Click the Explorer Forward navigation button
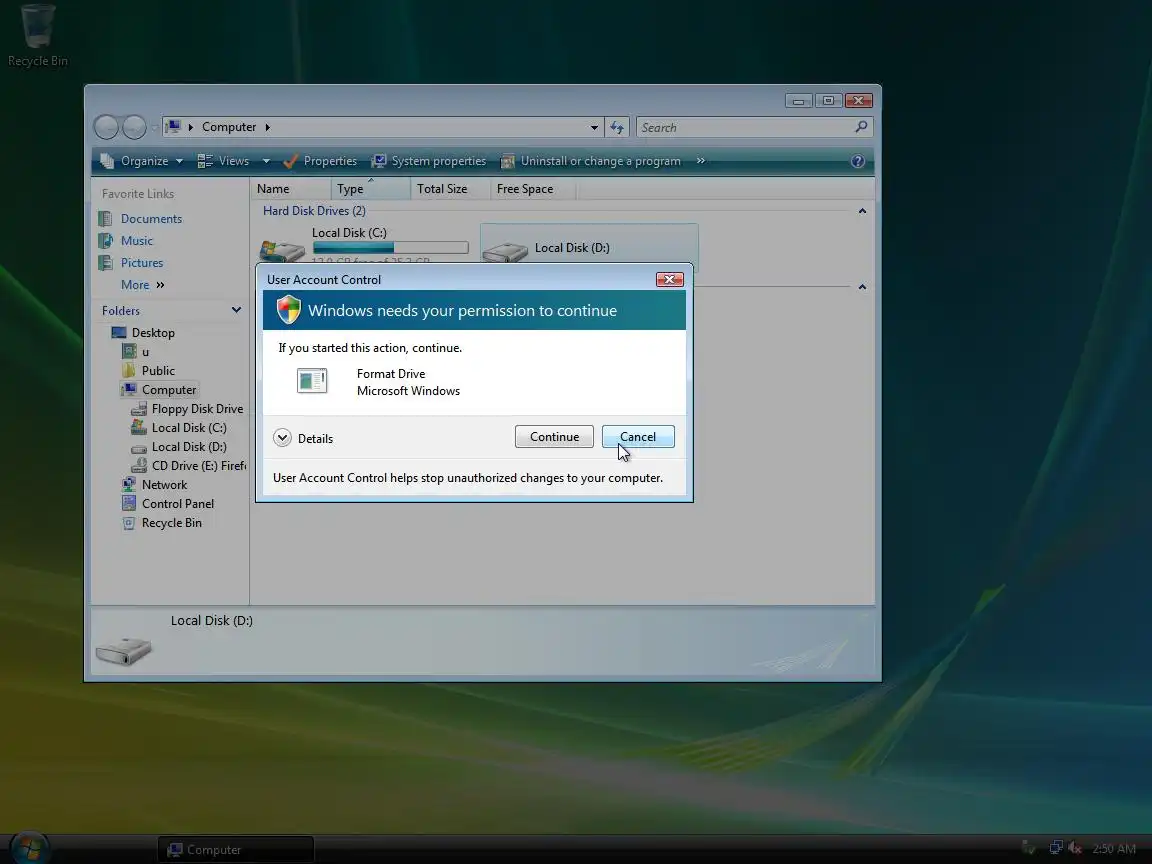1152x864 pixels. click(x=134, y=127)
